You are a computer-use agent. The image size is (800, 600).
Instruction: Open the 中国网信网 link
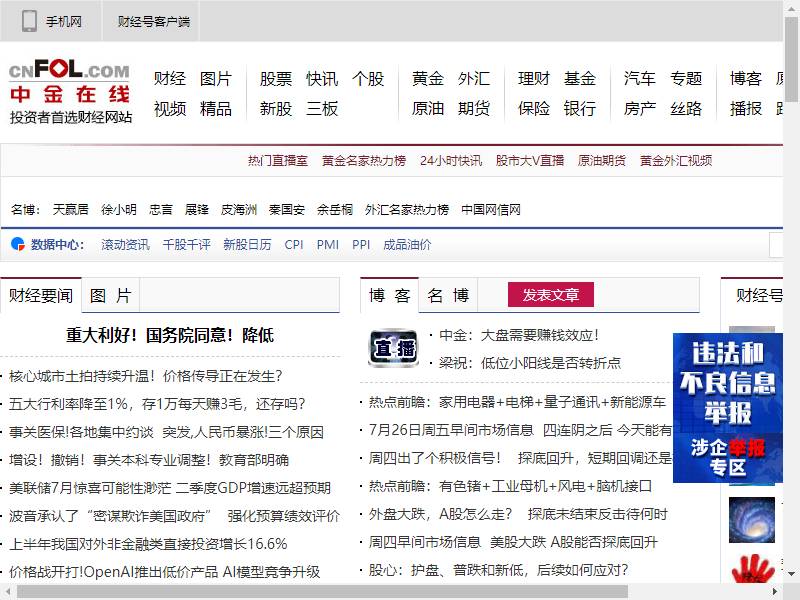(x=491, y=210)
